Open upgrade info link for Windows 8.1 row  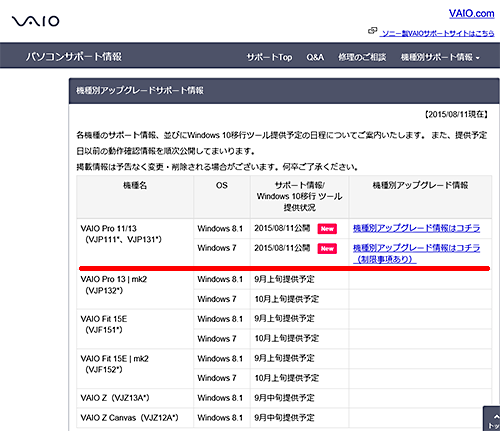[416, 228]
